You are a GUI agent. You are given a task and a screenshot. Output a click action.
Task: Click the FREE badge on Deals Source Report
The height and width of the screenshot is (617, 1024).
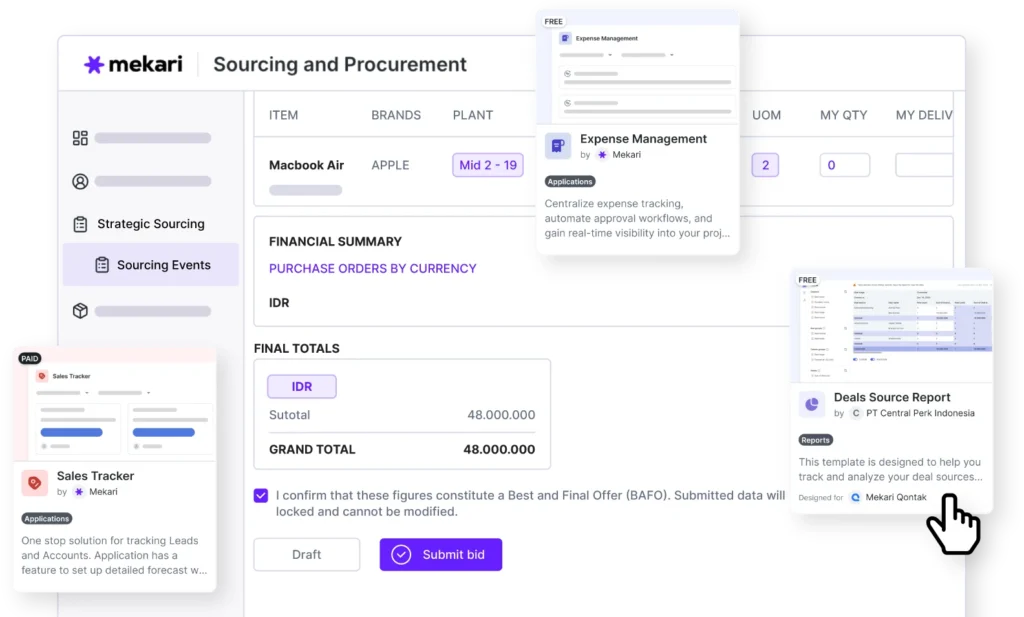807,280
